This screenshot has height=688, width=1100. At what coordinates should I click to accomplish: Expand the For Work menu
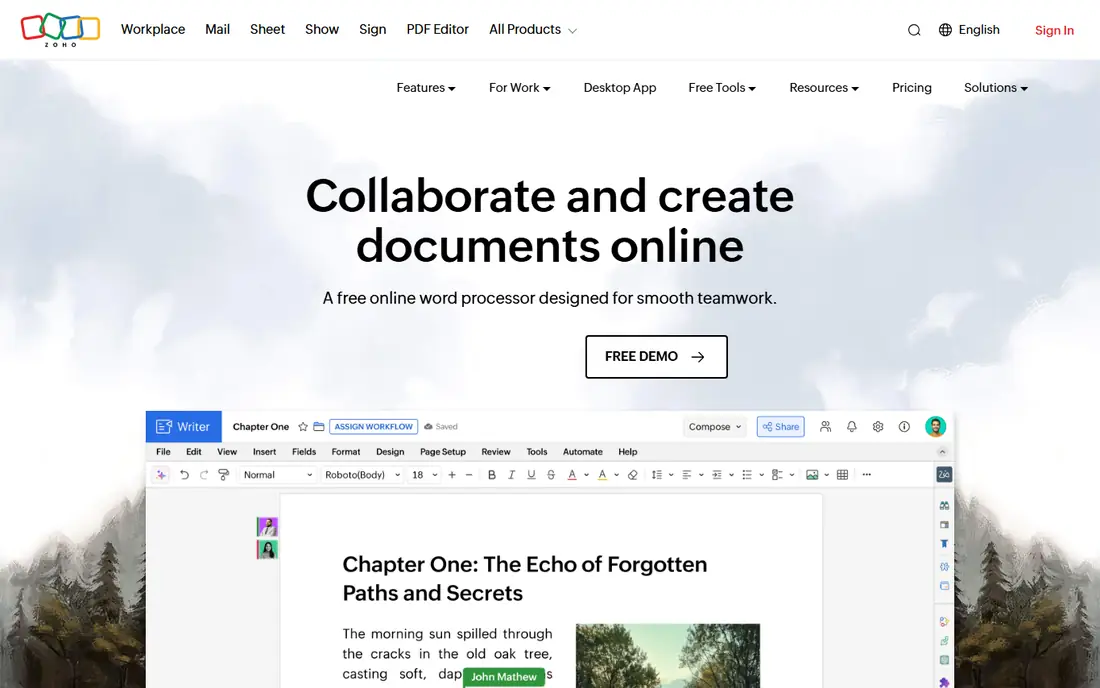(520, 88)
